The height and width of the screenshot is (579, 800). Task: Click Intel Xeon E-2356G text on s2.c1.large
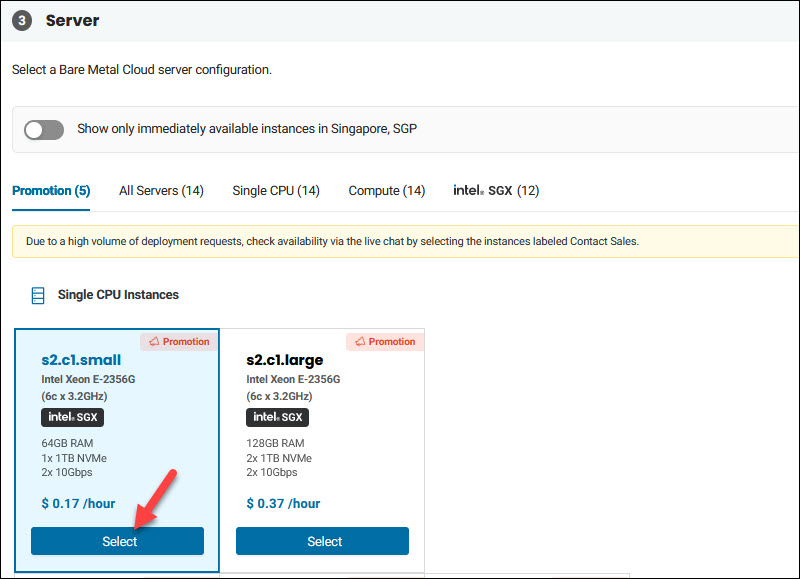[293, 380]
